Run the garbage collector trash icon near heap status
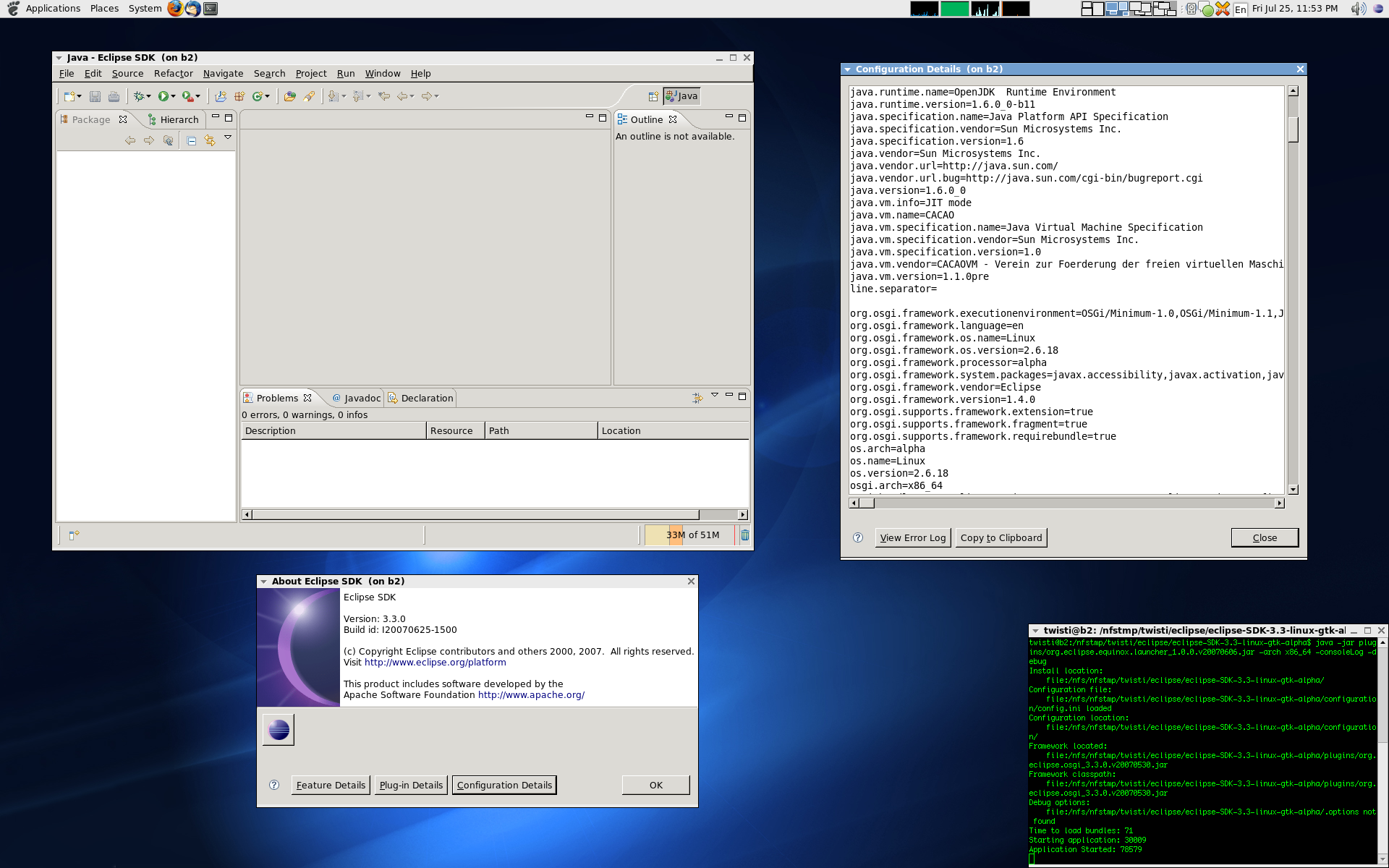The image size is (1389, 868). (x=744, y=535)
